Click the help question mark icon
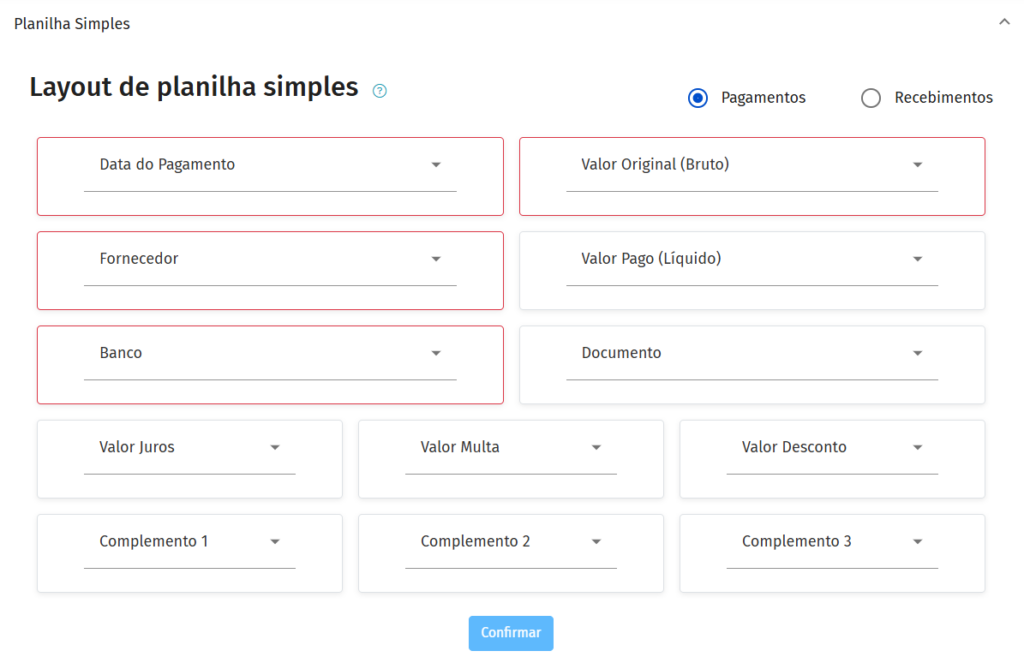The width and height of the screenshot is (1024, 657). [x=380, y=91]
